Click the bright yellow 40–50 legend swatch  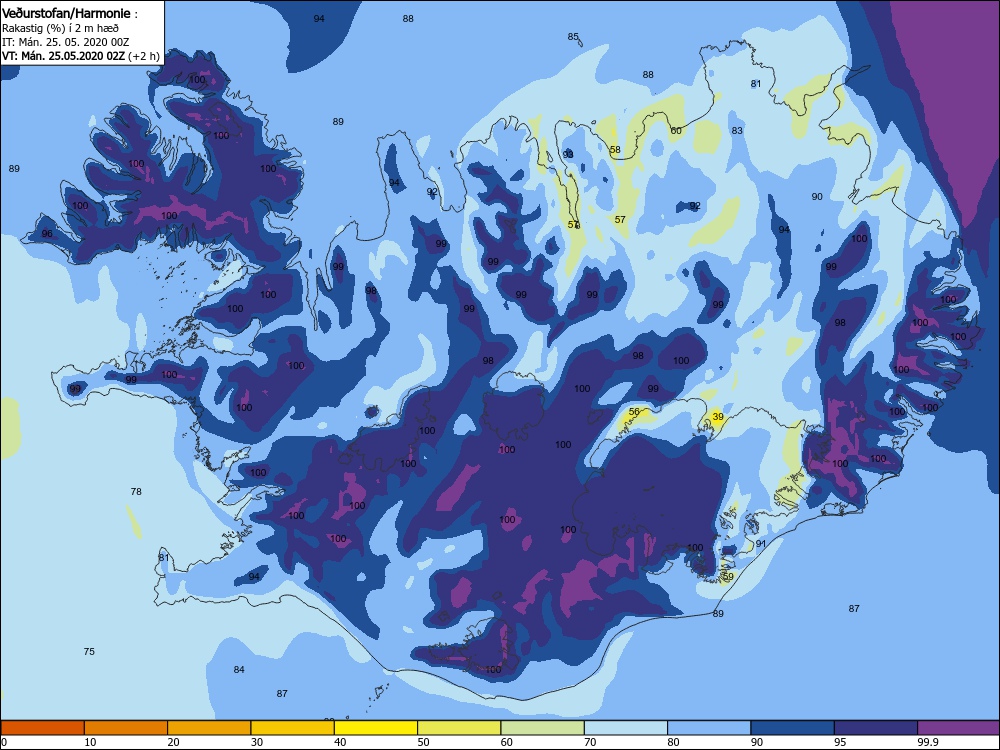pyautogui.click(x=376, y=728)
